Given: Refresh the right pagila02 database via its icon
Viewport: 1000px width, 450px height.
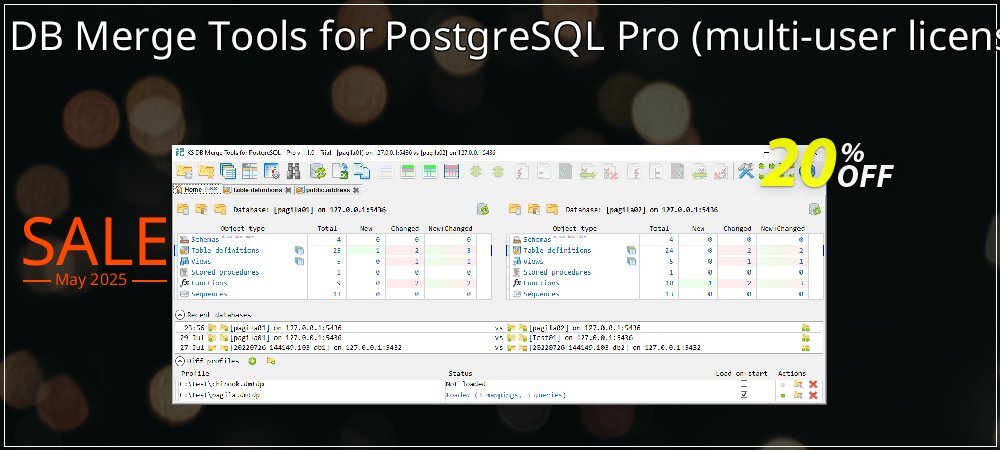Looking at the screenshot, I should click(815, 209).
